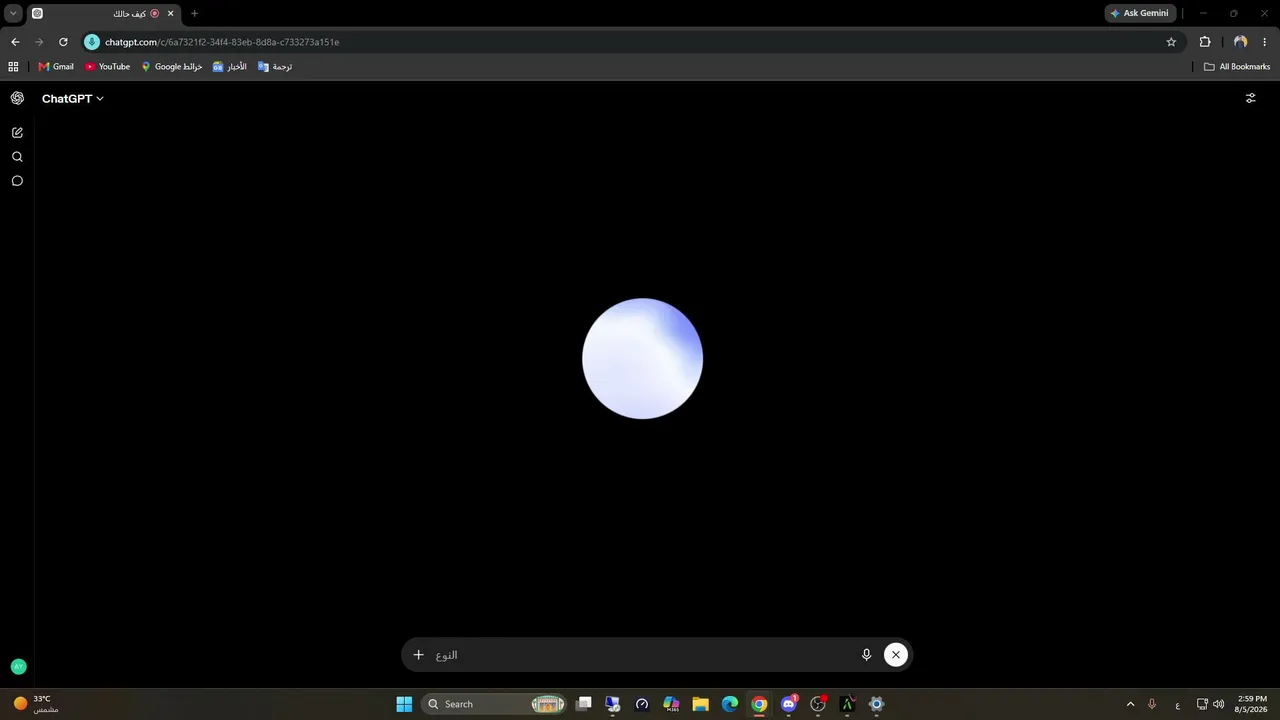
Task: Click the plus attach icon in message bar
Action: pos(419,655)
